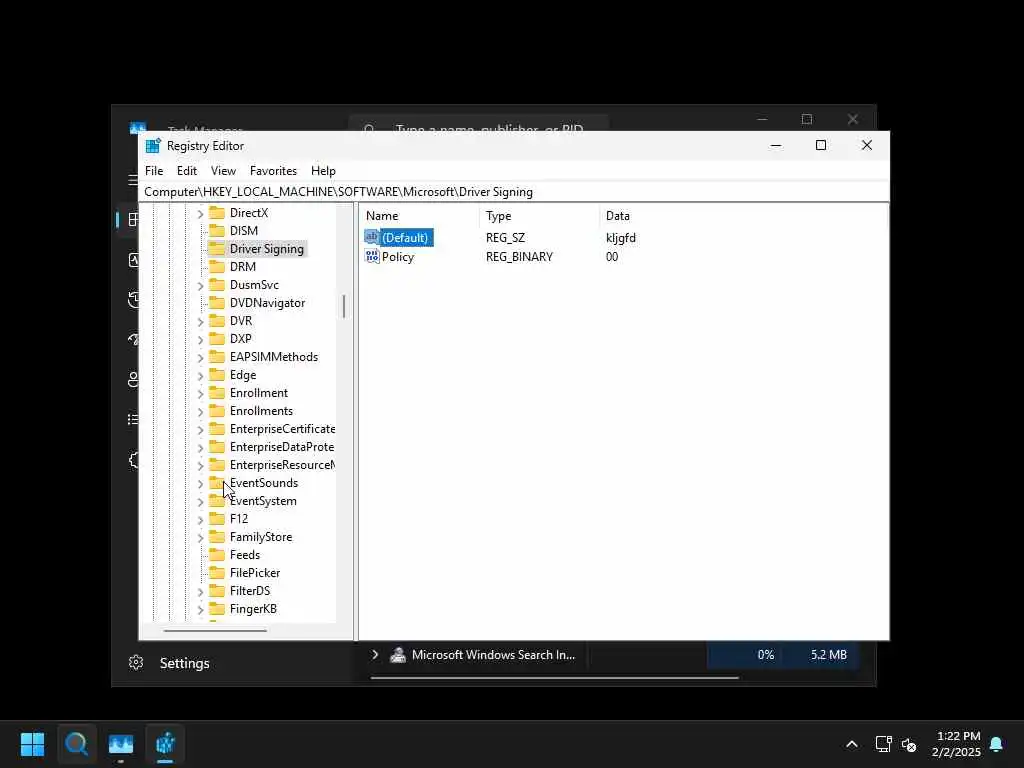Select the Policy value name
Screen dimensions: 1024x768
tap(398, 257)
